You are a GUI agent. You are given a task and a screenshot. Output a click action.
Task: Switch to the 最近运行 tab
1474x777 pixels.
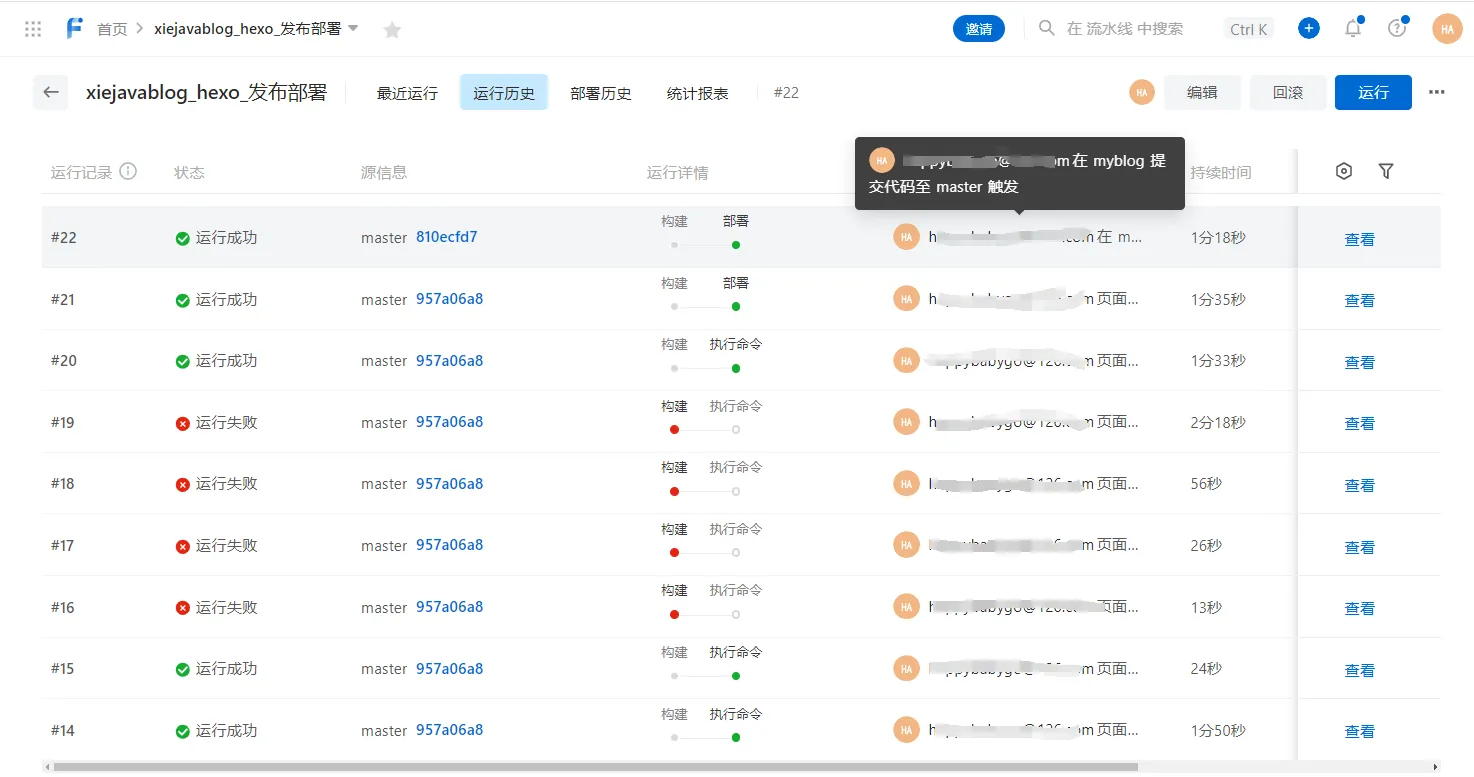pos(406,92)
